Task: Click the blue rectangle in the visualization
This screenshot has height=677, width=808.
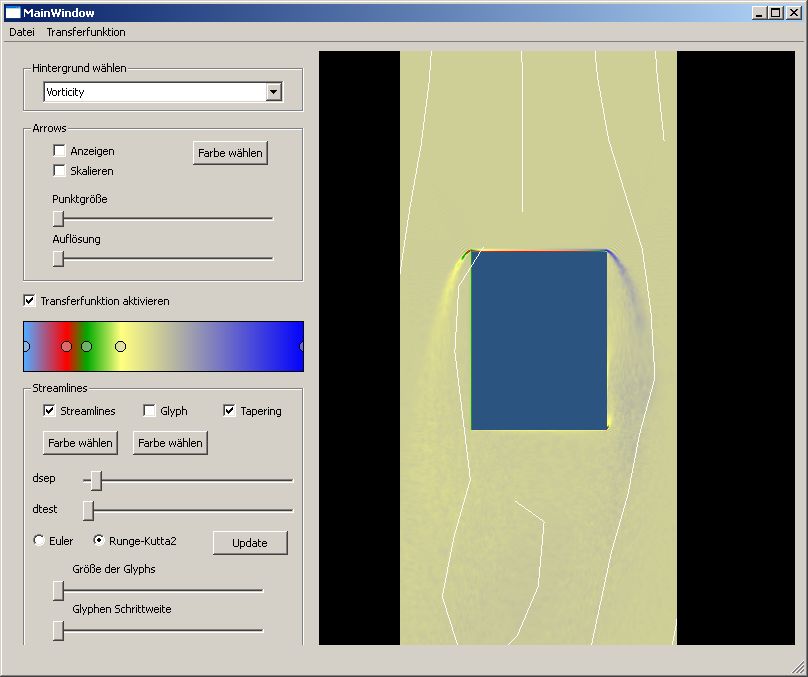Action: click(538, 340)
